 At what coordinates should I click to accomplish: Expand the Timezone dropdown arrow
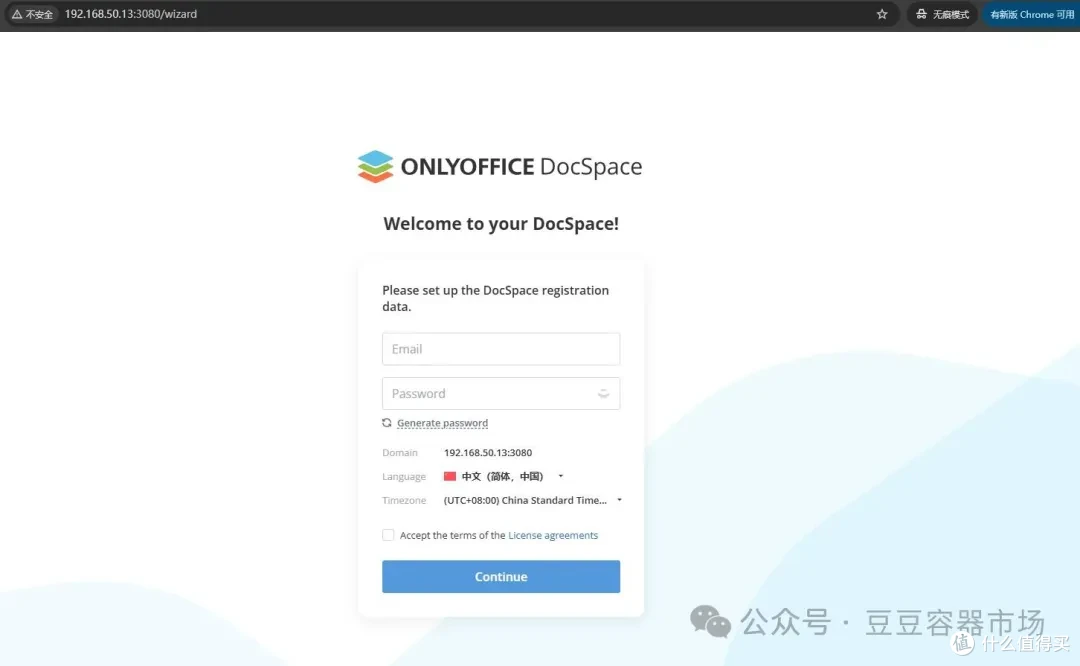tap(619, 500)
